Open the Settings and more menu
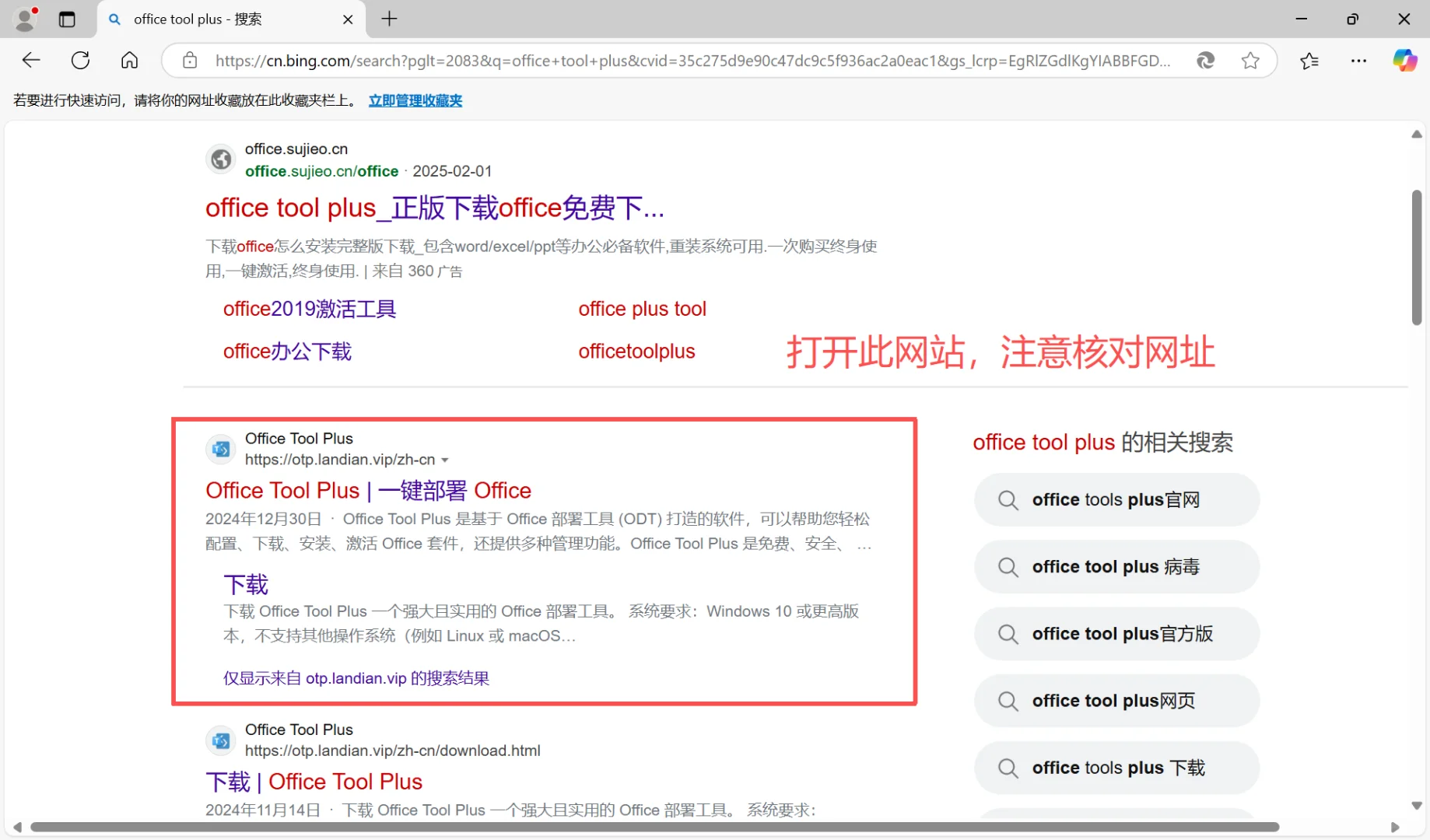Image resolution: width=1430 pixels, height=840 pixels. tap(1358, 60)
